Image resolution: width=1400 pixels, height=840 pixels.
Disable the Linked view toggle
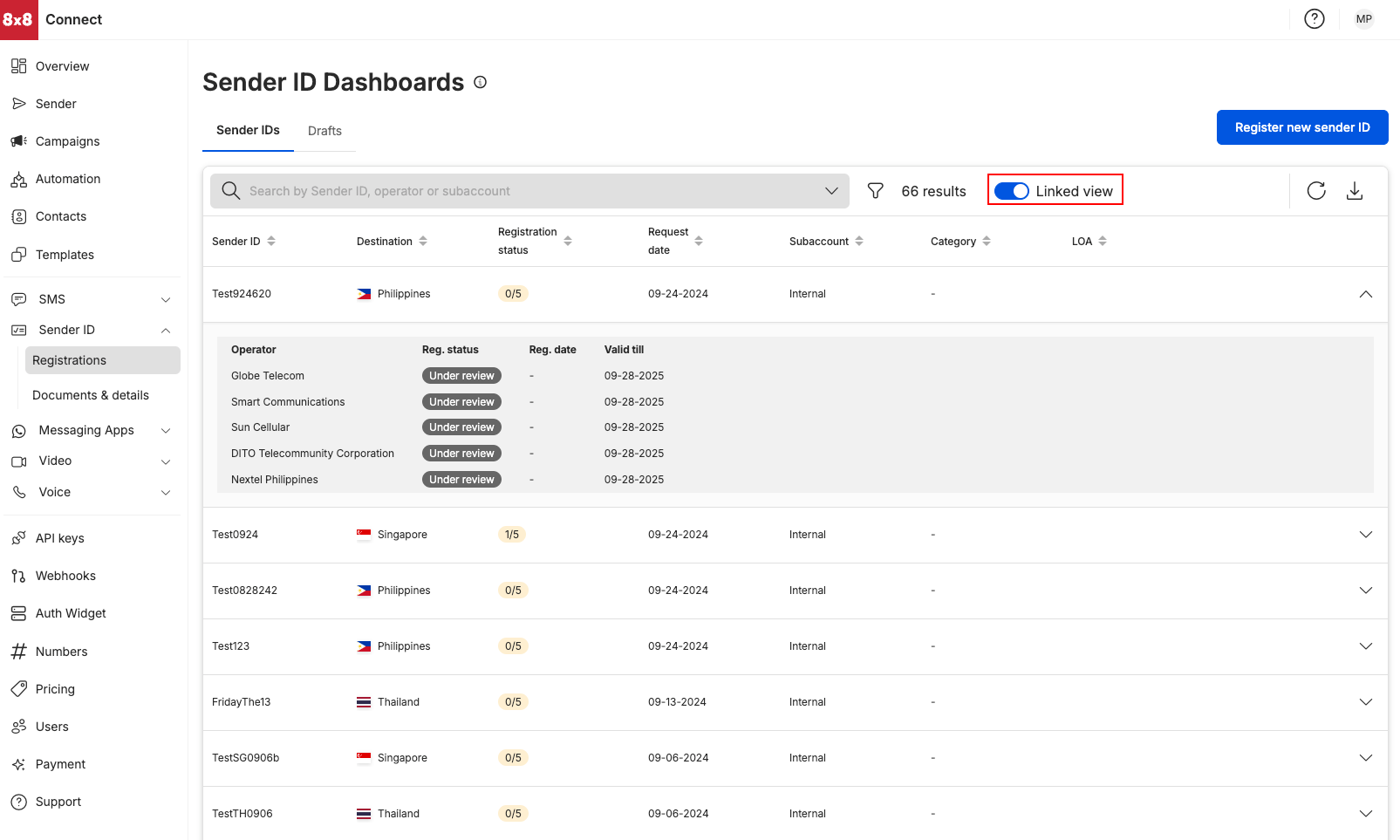[x=1012, y=190]
